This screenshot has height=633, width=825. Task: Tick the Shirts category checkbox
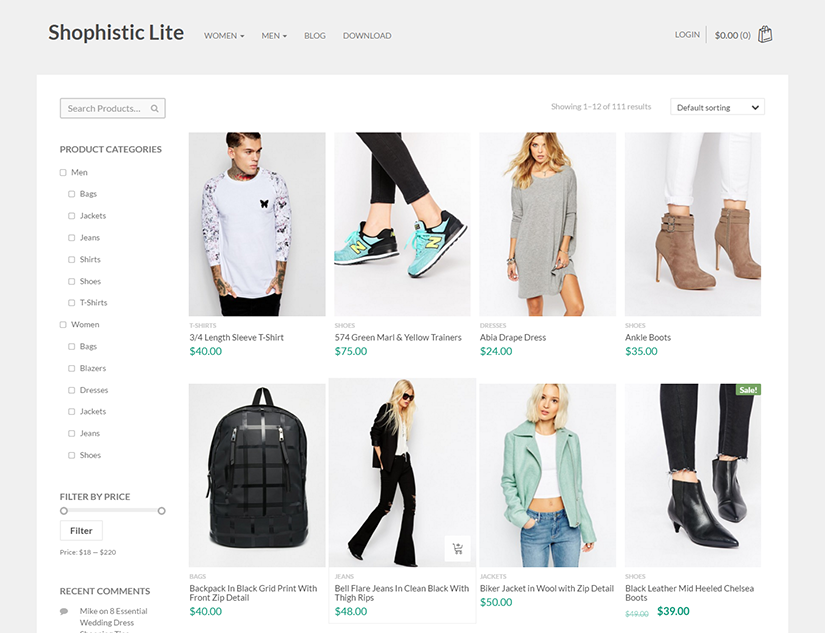72,259
